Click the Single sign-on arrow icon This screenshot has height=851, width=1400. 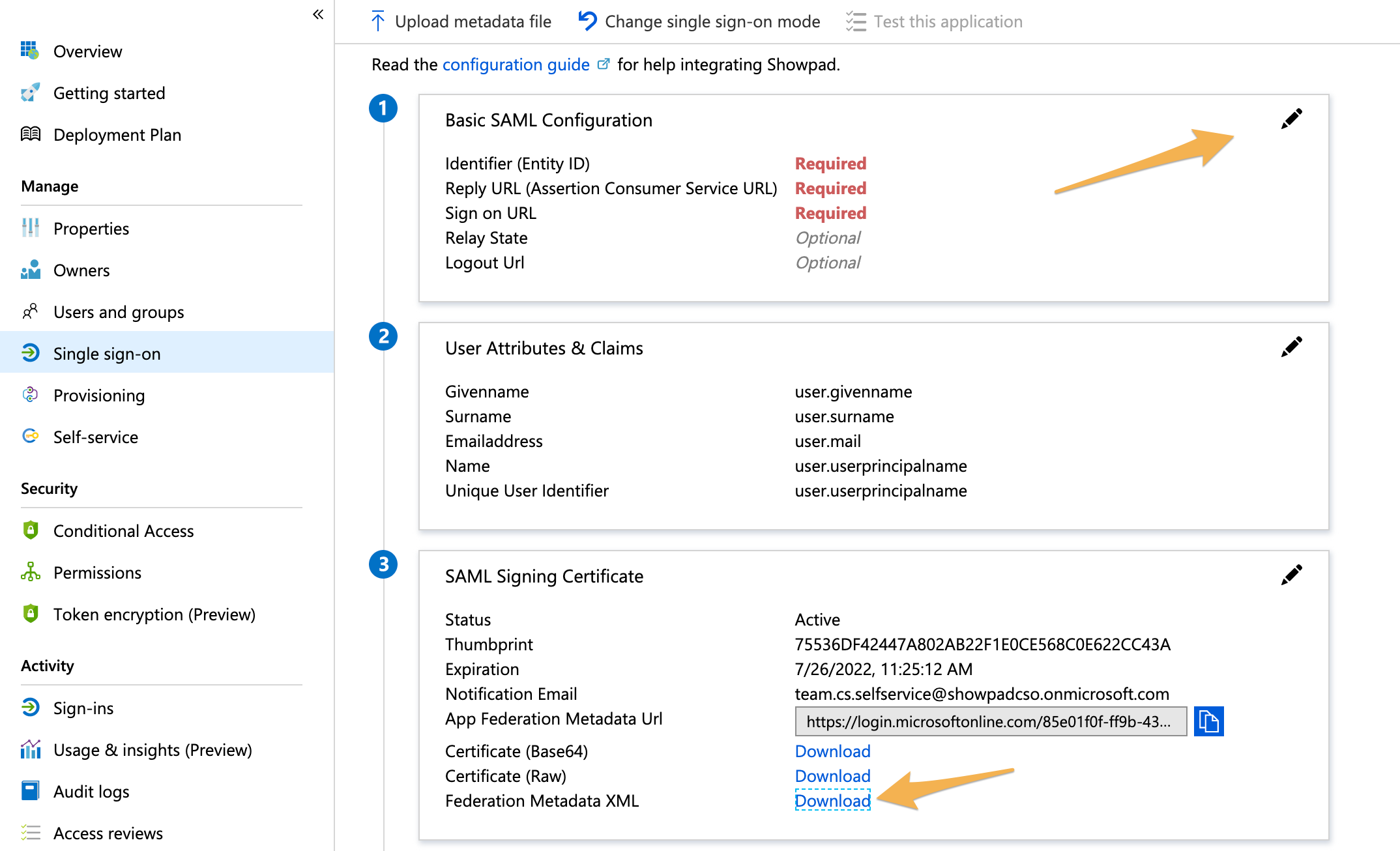[30, 353]
